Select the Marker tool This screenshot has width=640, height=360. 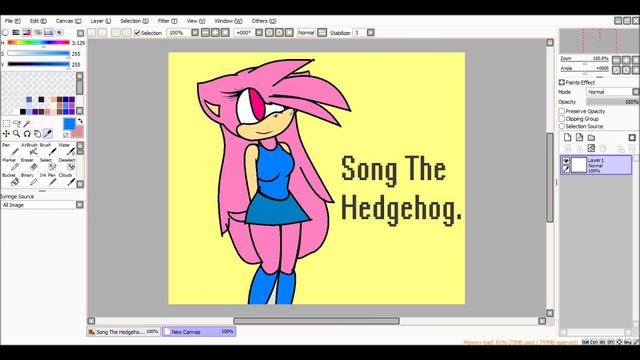pyautogui.click(x=10, y=164)
